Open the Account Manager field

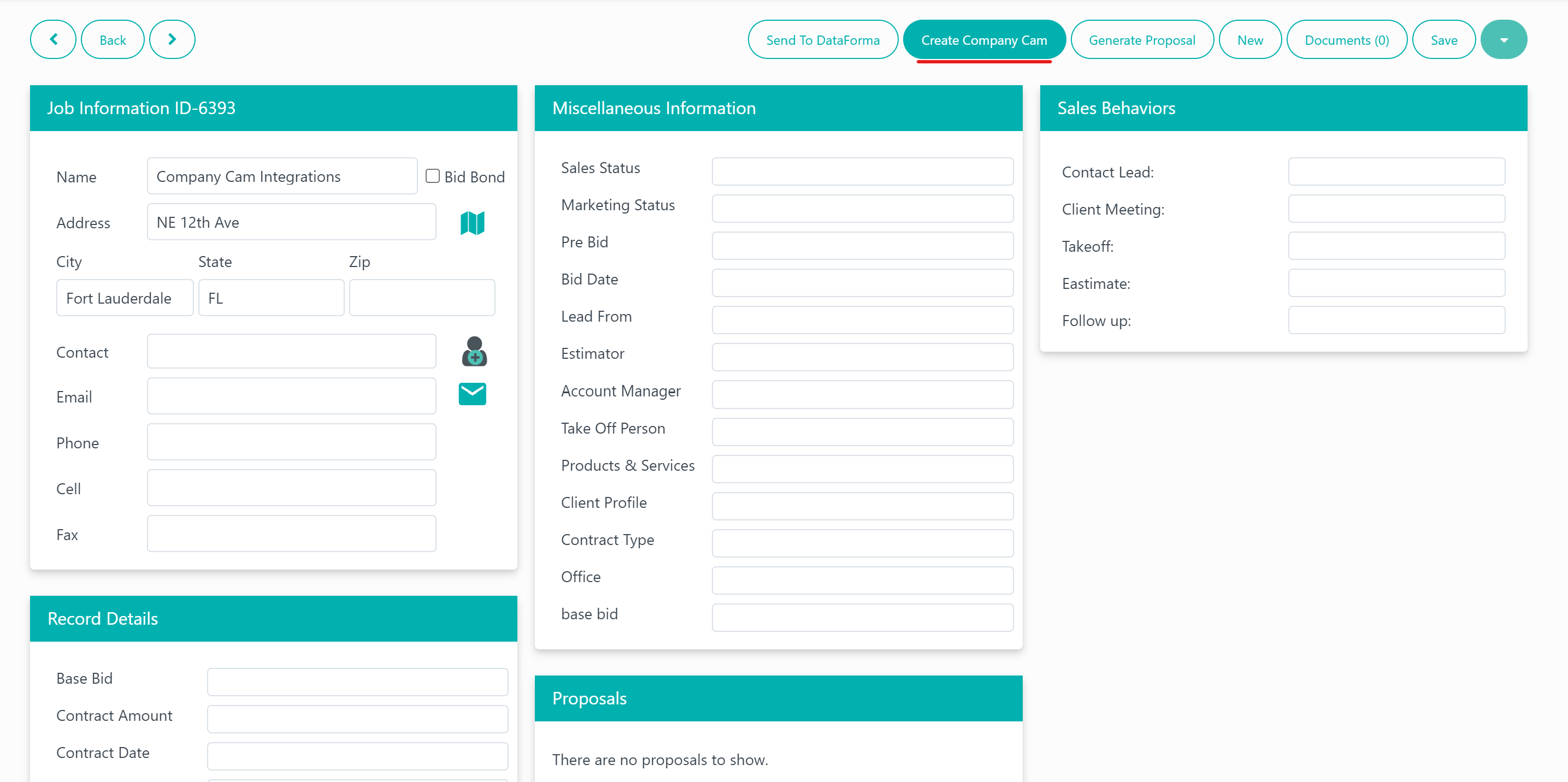[x=862, y=394]
